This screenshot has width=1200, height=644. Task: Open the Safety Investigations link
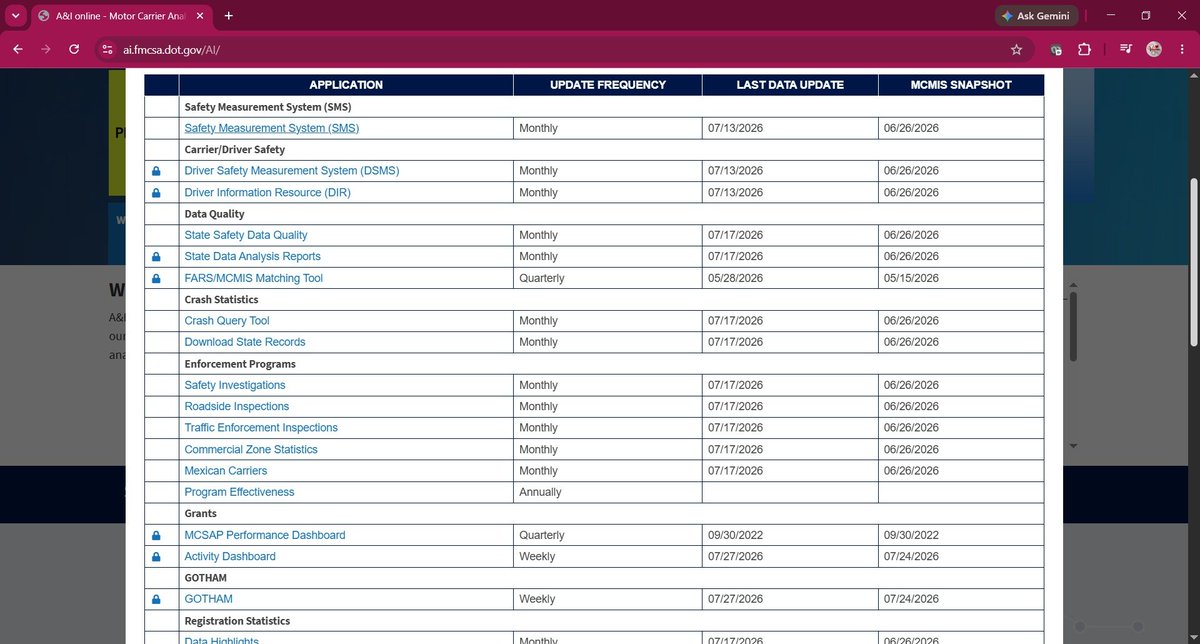point(235,385)
